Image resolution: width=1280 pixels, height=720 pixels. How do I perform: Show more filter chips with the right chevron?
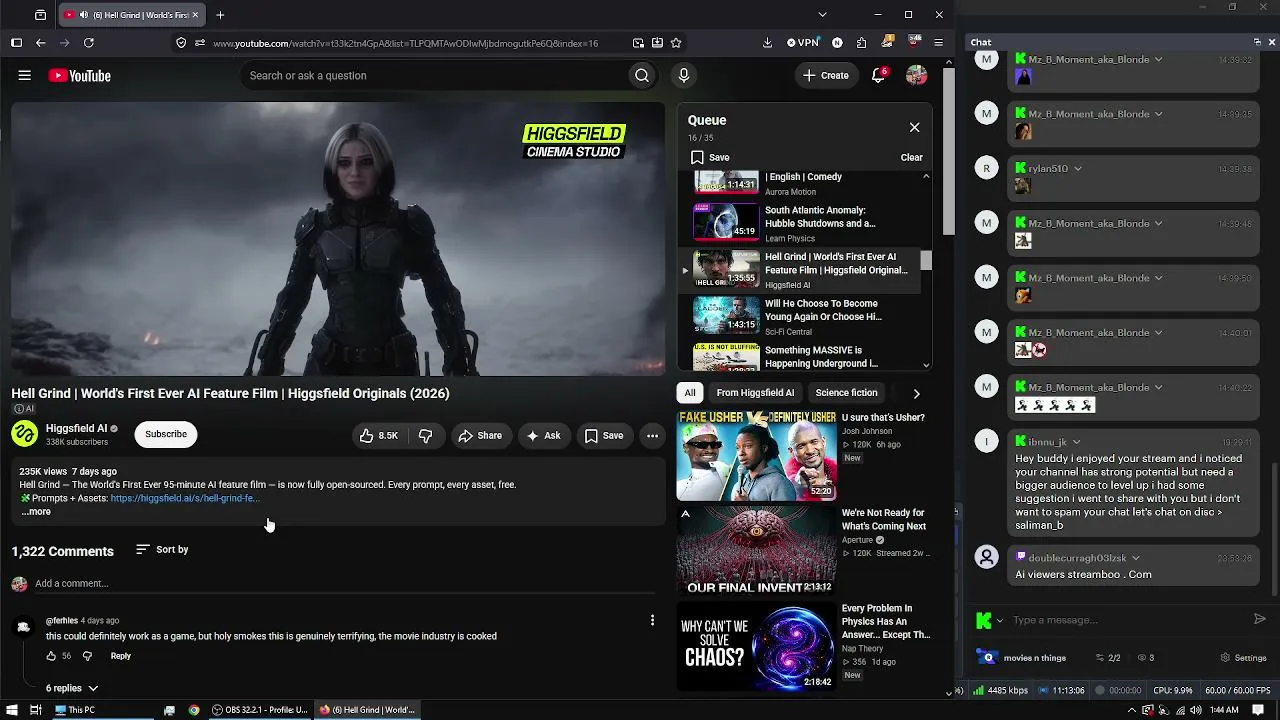tap(916, 393)
